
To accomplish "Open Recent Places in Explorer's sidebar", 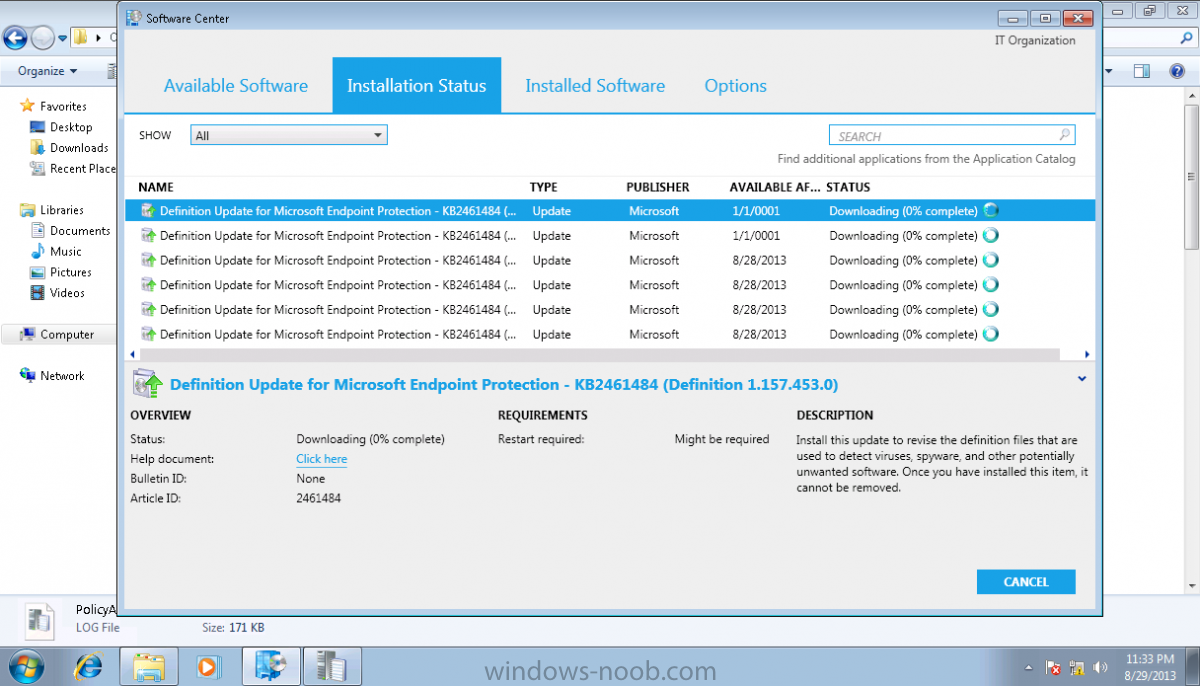I will click(x=73, y=169).
